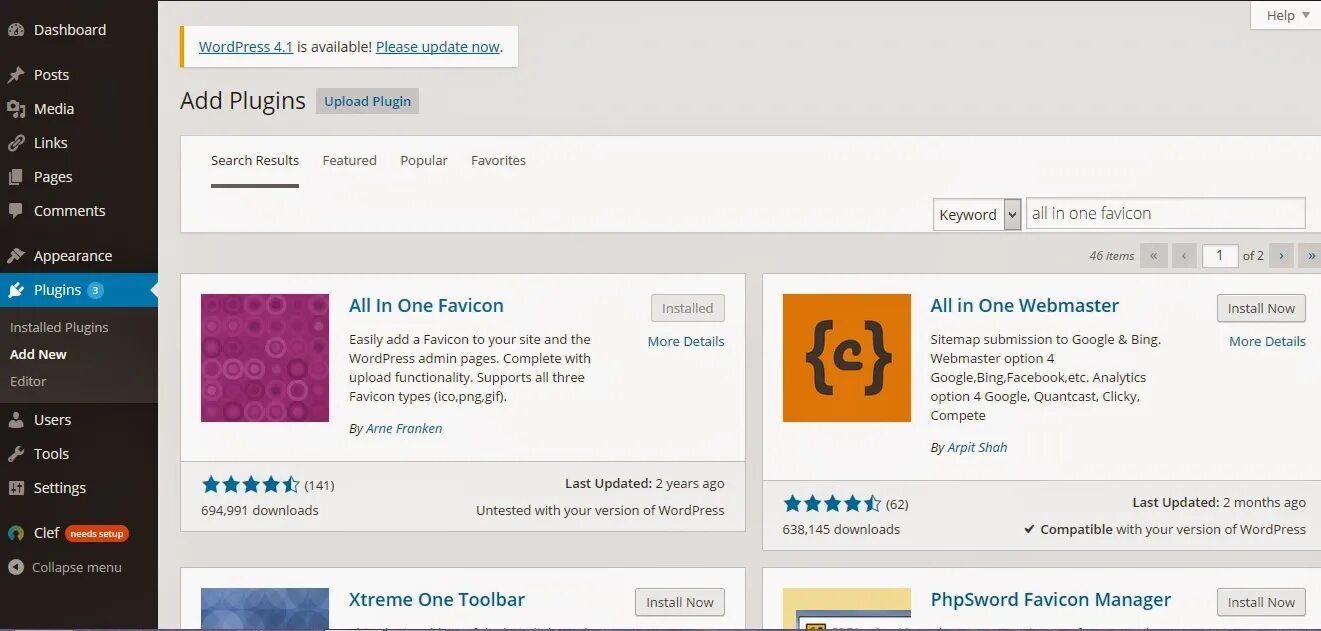Click Collapse menu label
1321x631 pixels.
[77, 567]
